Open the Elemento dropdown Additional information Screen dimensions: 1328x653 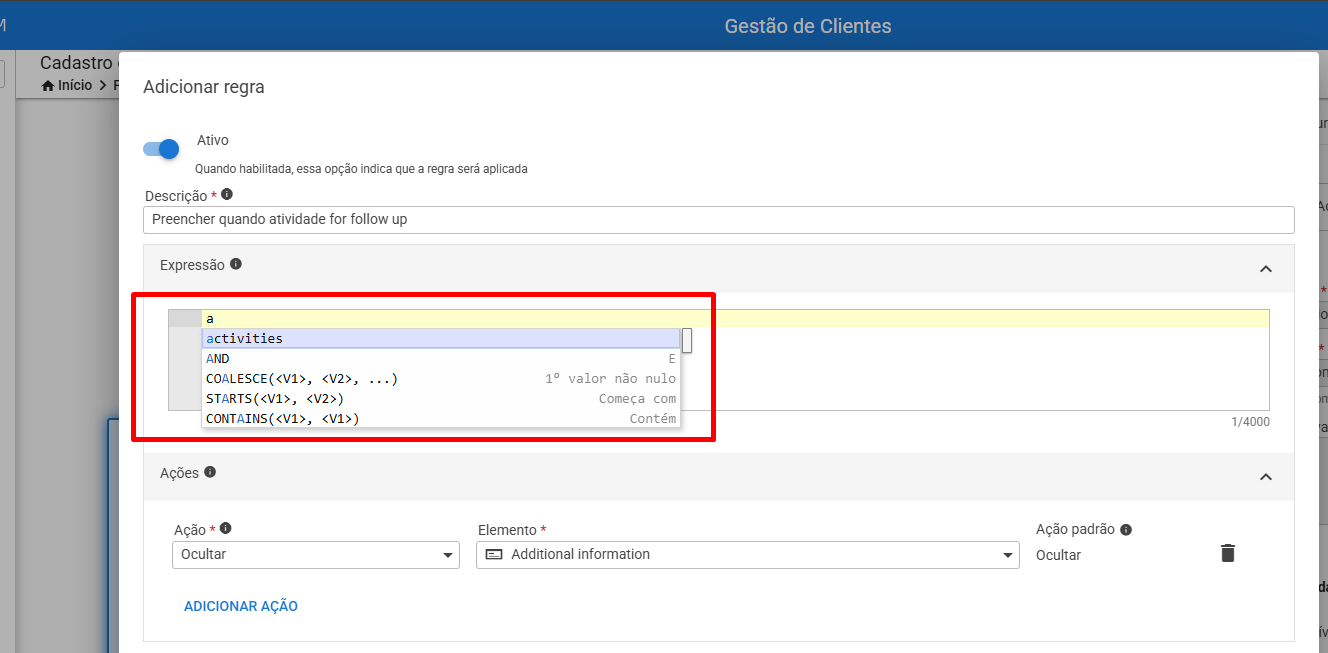click(x=748, y=555)
